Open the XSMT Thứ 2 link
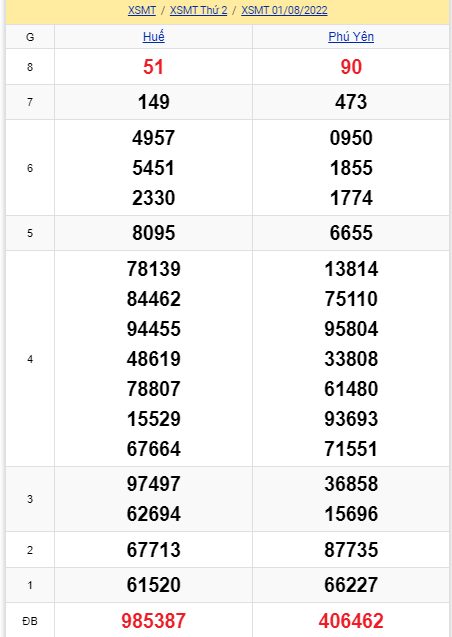Image resolution: width=452 pixels, height=637 pixels. (x=199, y=10)
